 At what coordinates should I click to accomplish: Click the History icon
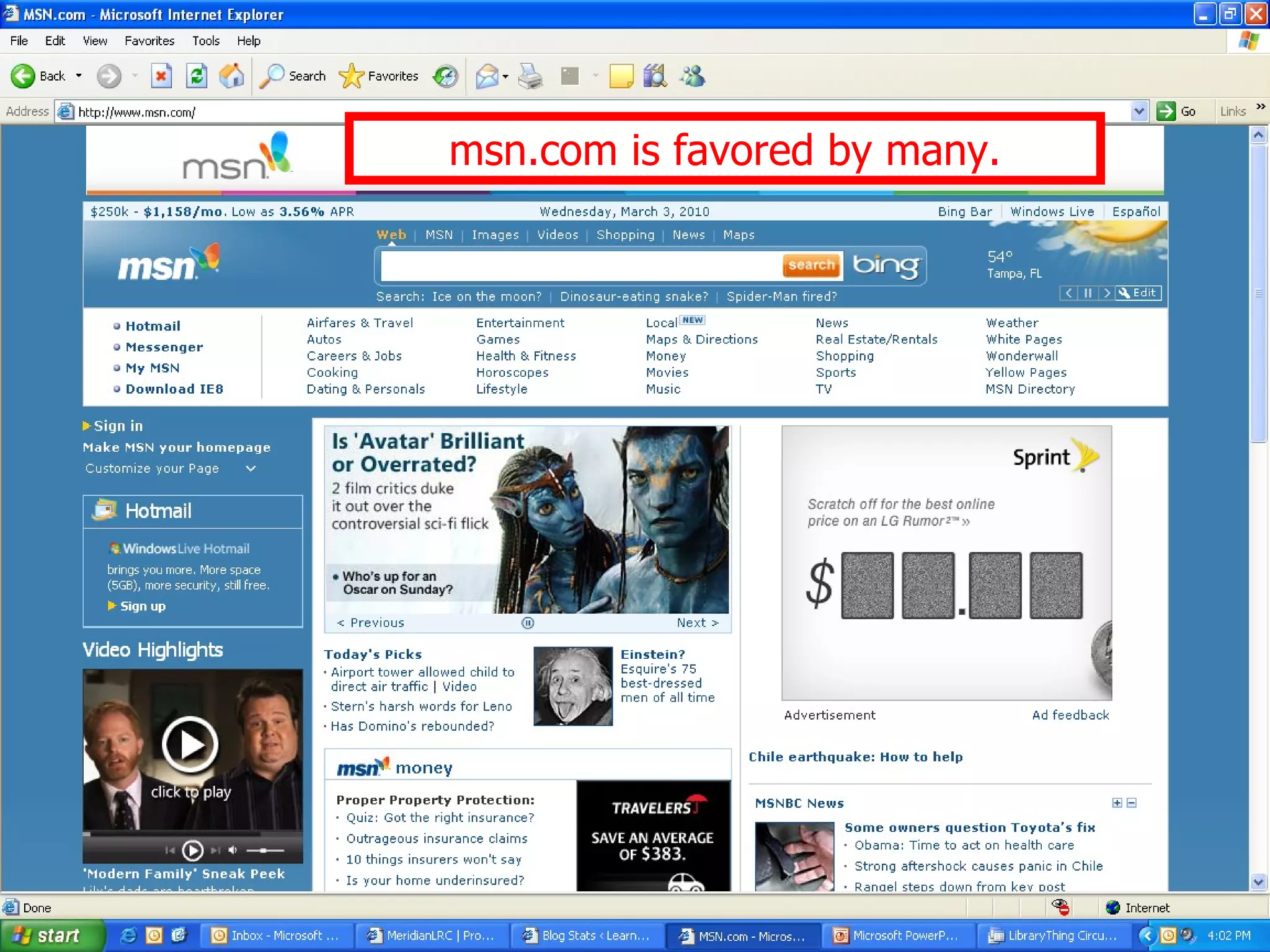[x=445, y=76]
